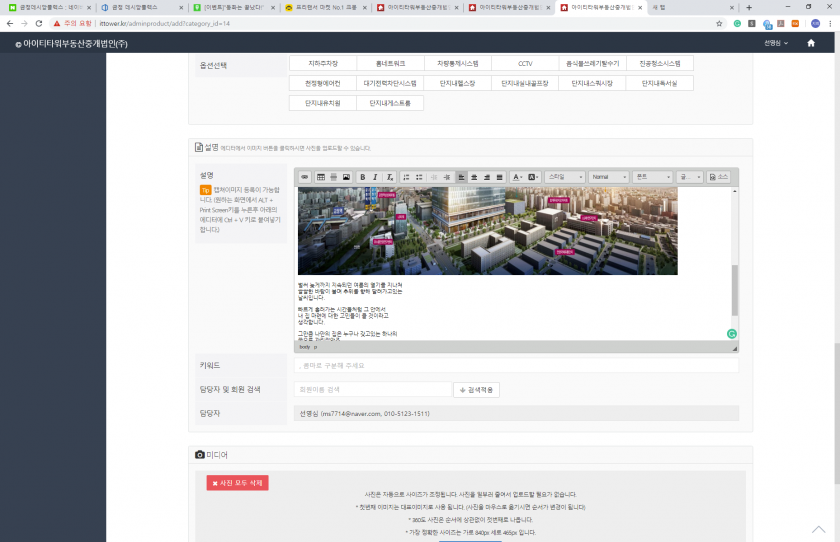Image resolution: width=840 pixels, height=542 pixels.
Task: Open the text color picker in editor
Action: click(x=518, y=177)
